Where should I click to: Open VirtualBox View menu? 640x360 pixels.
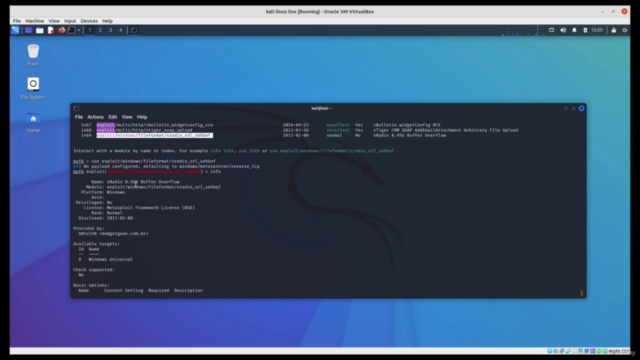click(x=54, y=21)
